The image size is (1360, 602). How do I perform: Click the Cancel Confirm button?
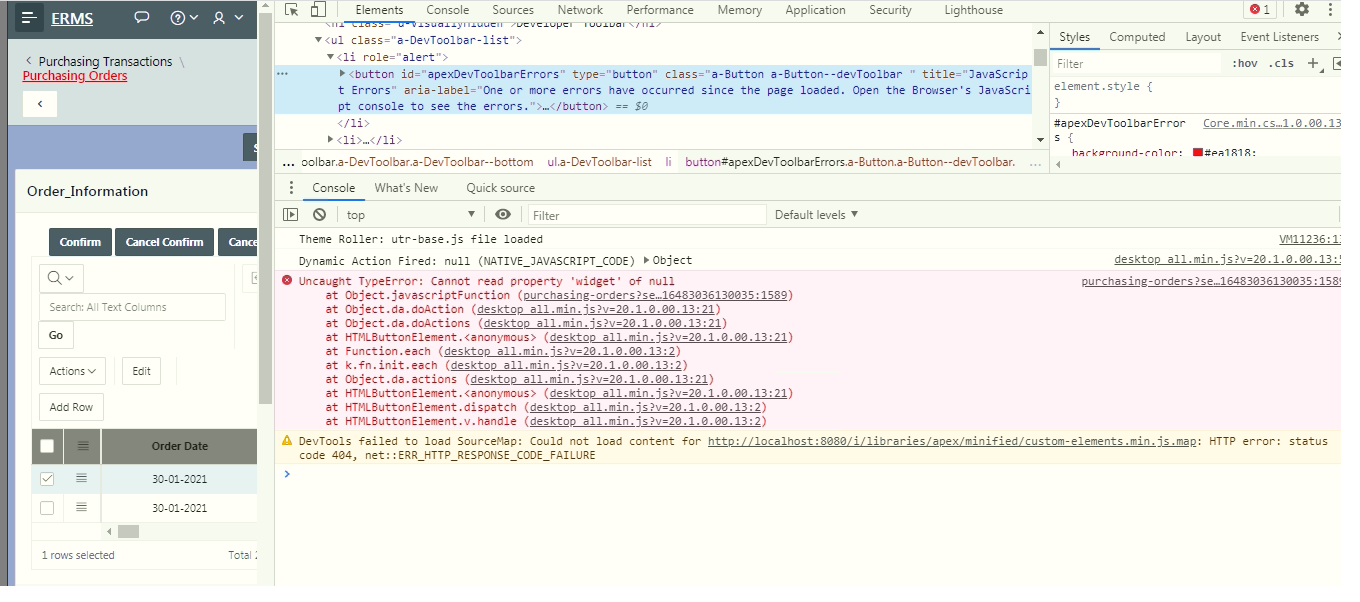tap(165, 242)
